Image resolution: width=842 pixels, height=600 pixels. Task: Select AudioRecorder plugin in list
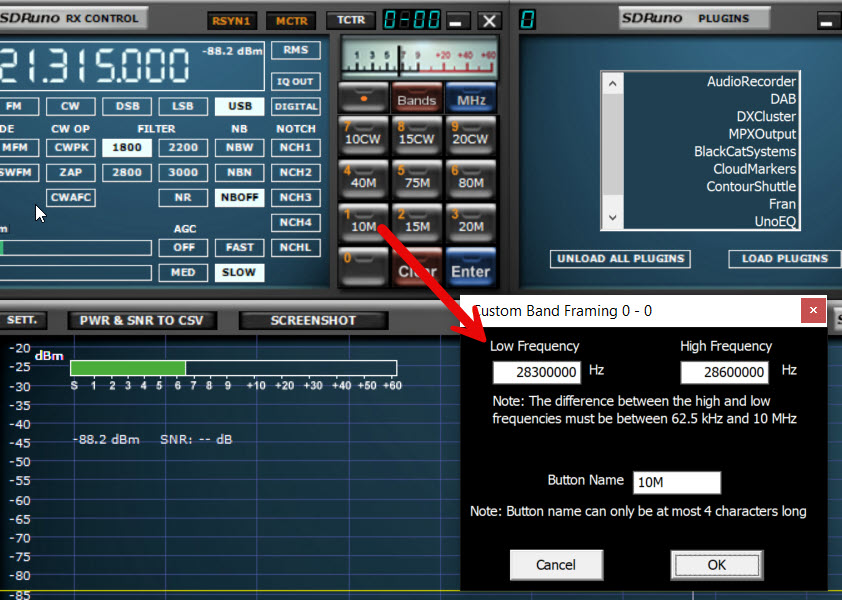coord(751,82)
